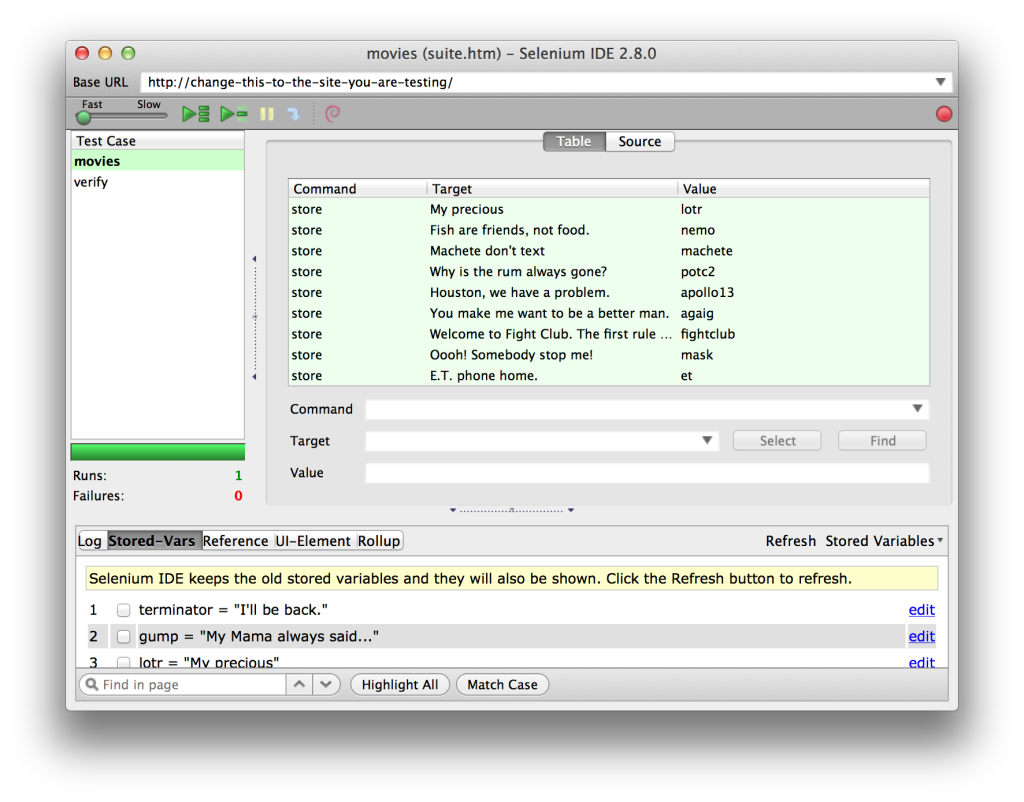Viewport: 1024px width, 802px height.
Task: Open the Command dropdown list
Action: (917, 409)
